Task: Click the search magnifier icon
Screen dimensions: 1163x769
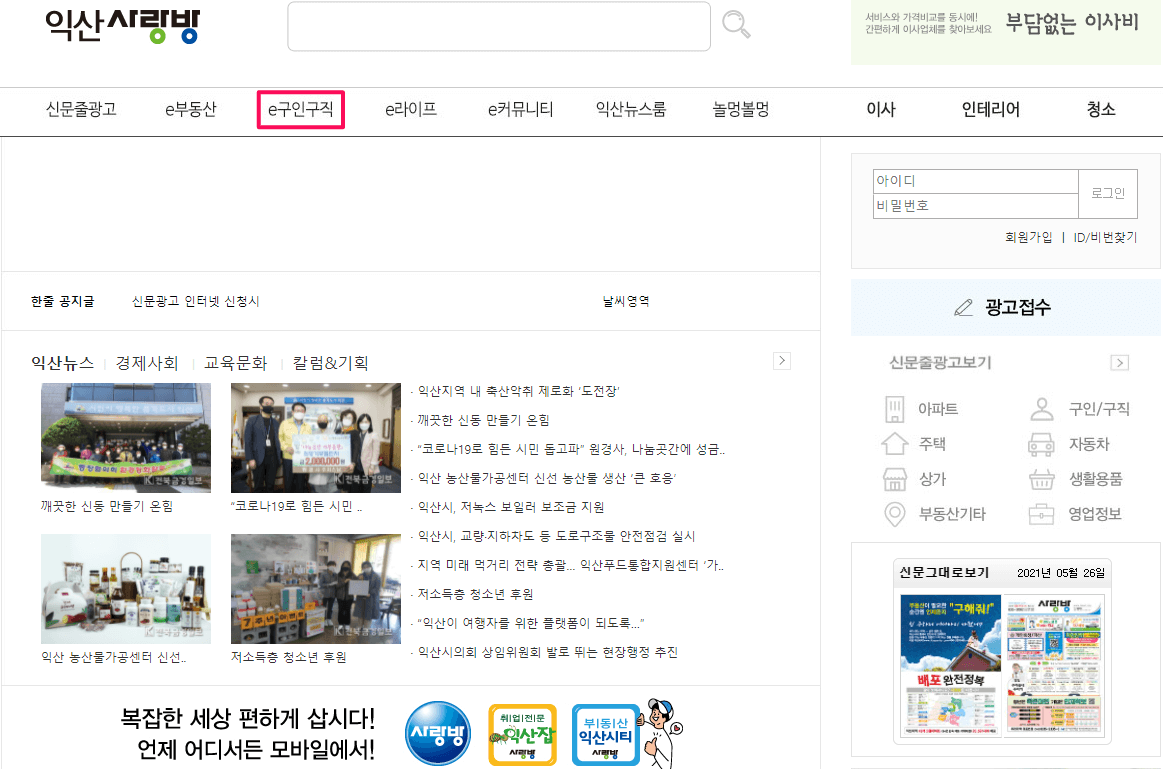Action: point(736,26)
